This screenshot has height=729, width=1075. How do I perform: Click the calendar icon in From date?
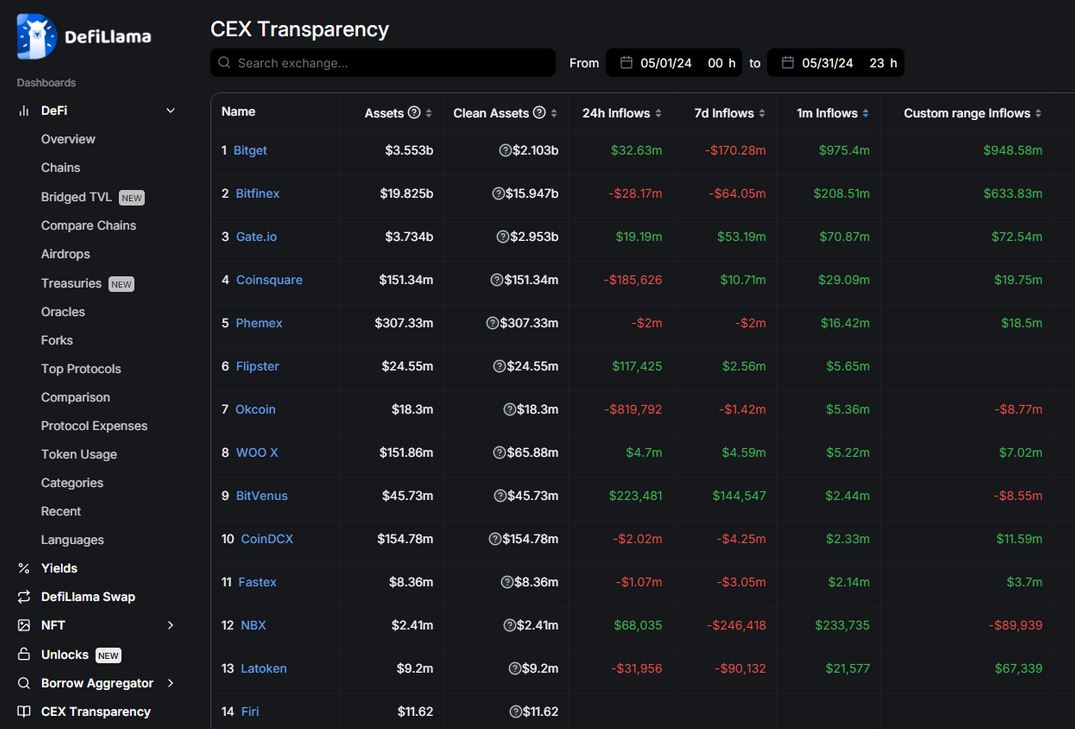pos(626,62)
